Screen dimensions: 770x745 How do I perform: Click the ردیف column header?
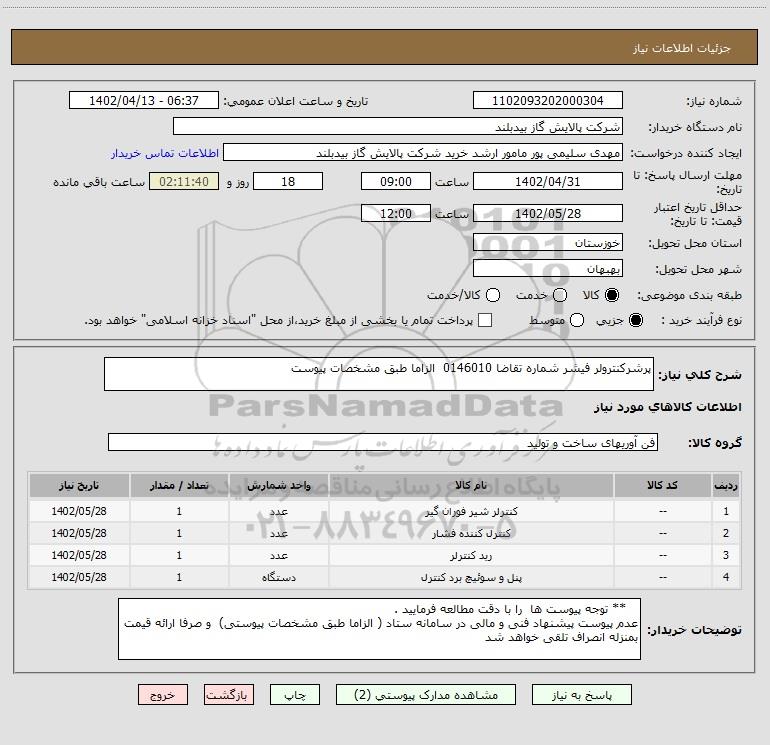pos(726,485)
